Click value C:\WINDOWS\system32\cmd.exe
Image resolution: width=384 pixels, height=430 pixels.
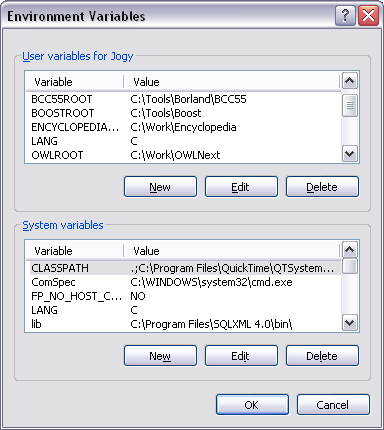pos(211,282)
